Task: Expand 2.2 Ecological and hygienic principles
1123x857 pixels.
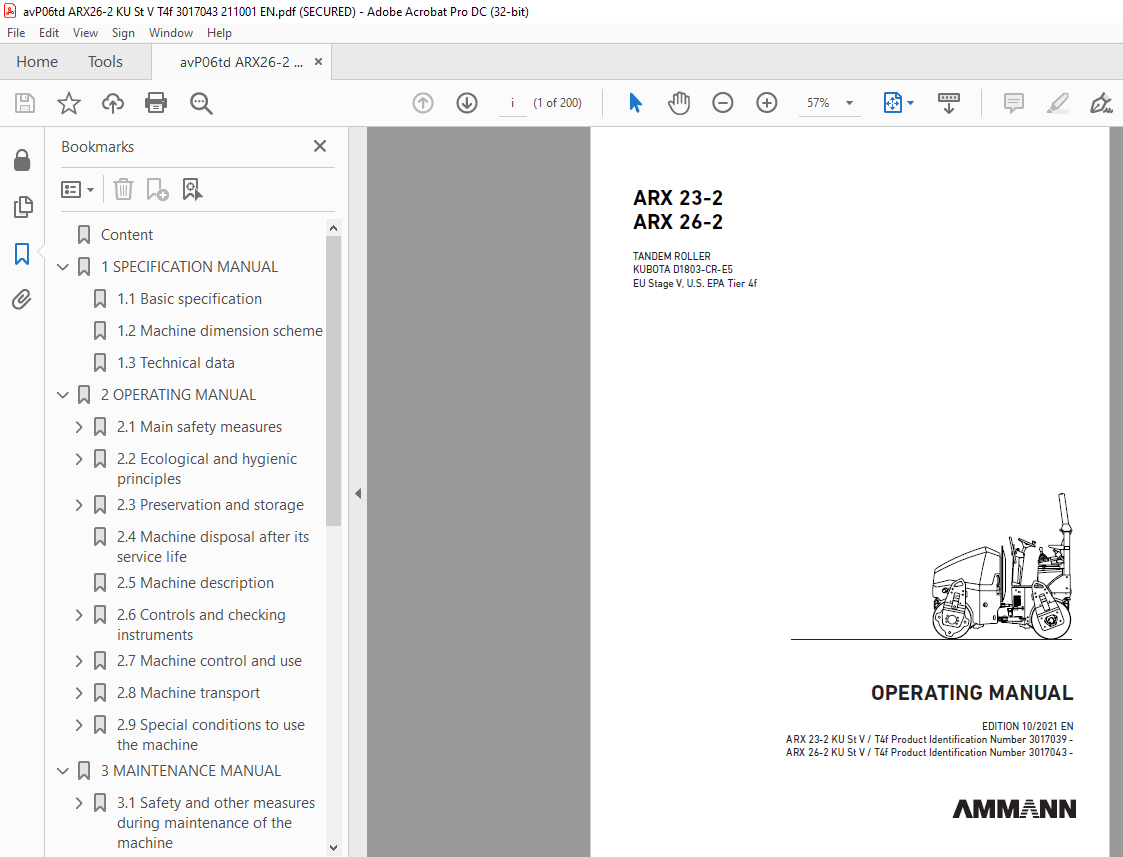Action: (79, 459)
